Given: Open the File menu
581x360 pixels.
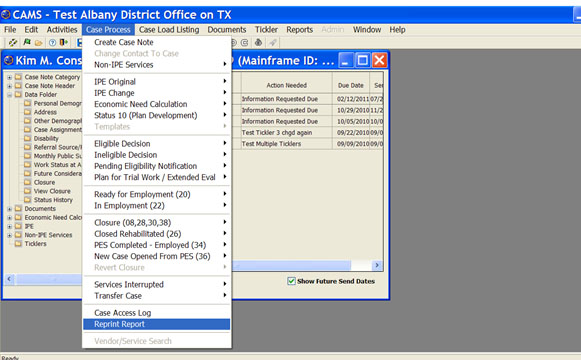Looking at the screenshot, I should pyautogui.click(x=10, y=30).
